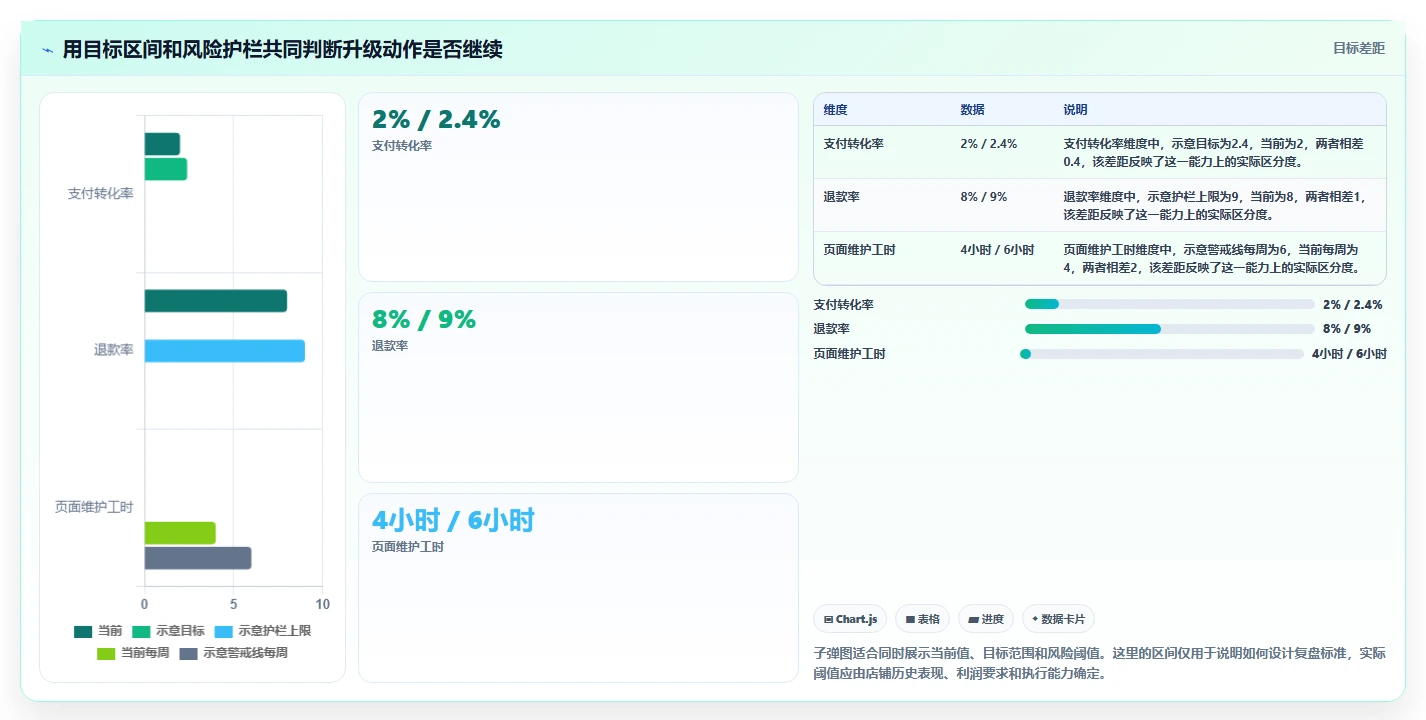Hide the 示意警戒线每周 legend series
The image size is (1426, 720).
pos(233,653)
